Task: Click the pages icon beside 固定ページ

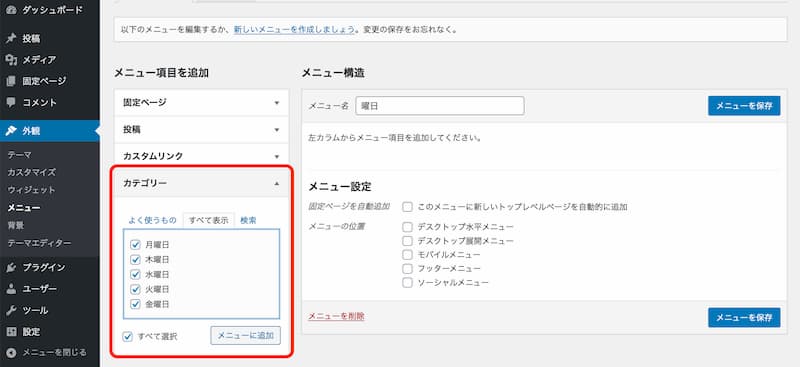Action: coord(11,81)
